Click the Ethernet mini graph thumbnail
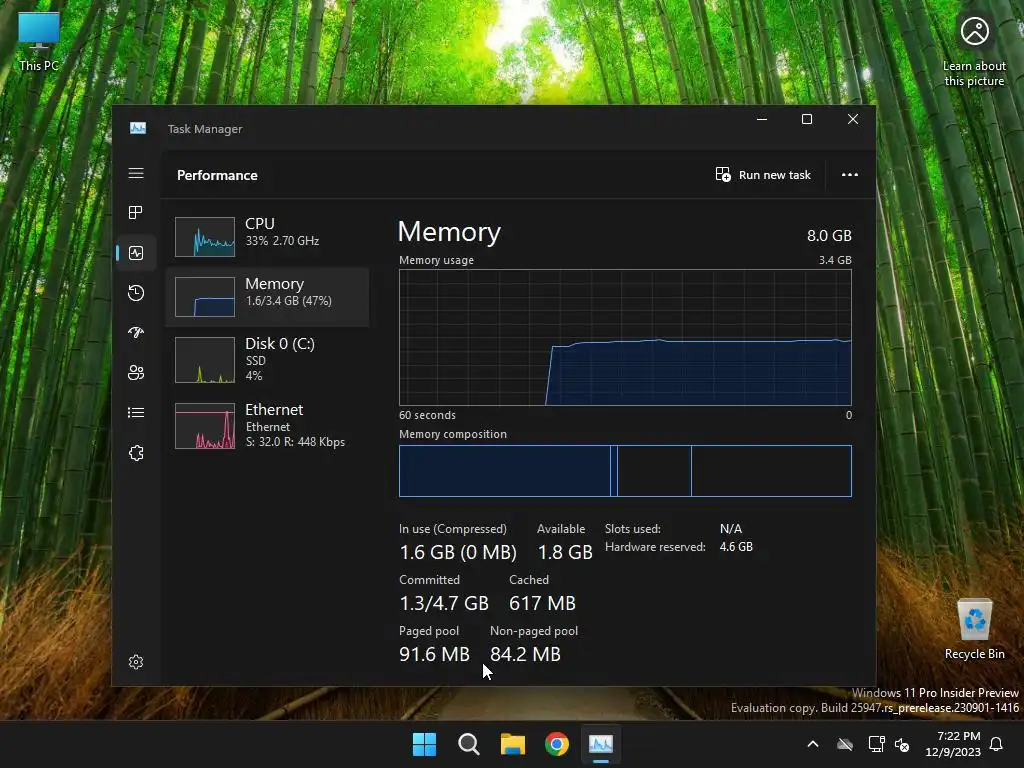1024x768 pixels. point(205,426)
